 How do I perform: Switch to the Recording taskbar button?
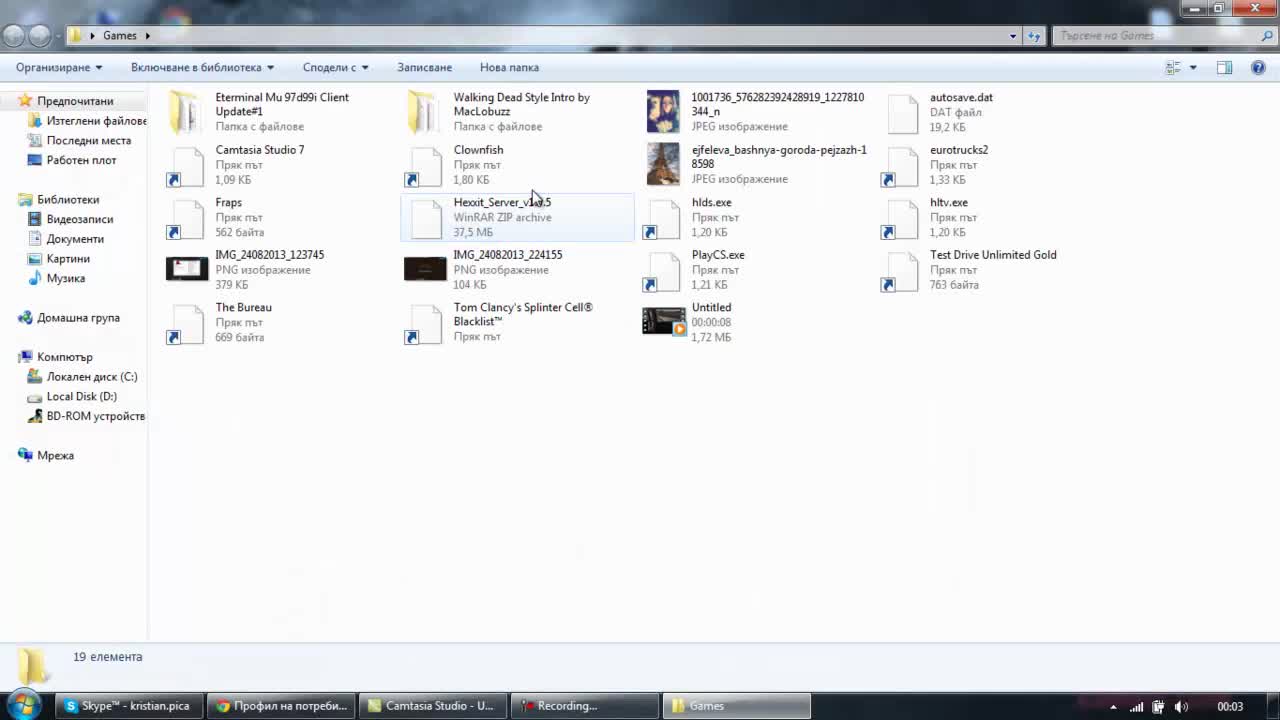(586, 706)
